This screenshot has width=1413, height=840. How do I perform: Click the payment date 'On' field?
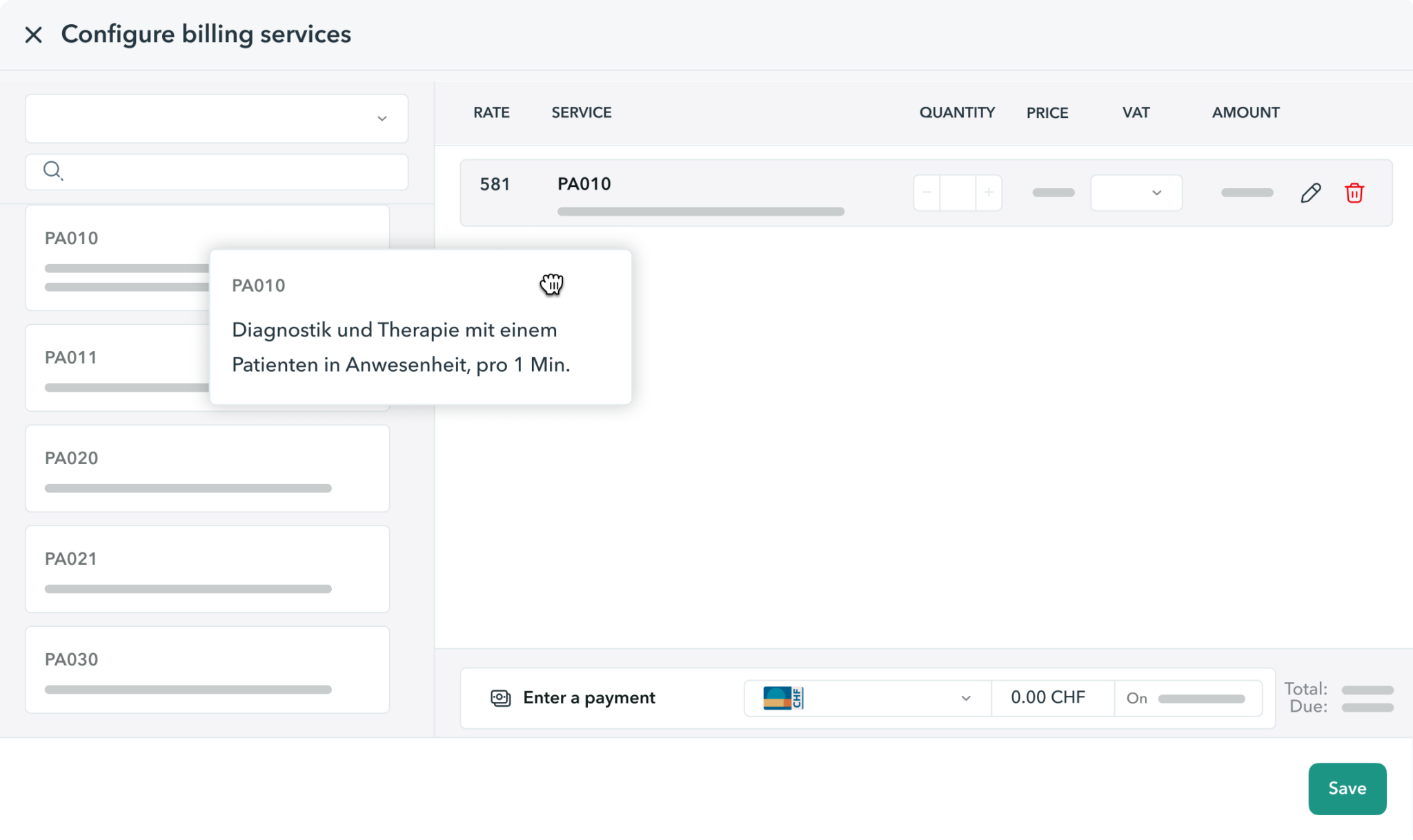[x=1188, y=698]
